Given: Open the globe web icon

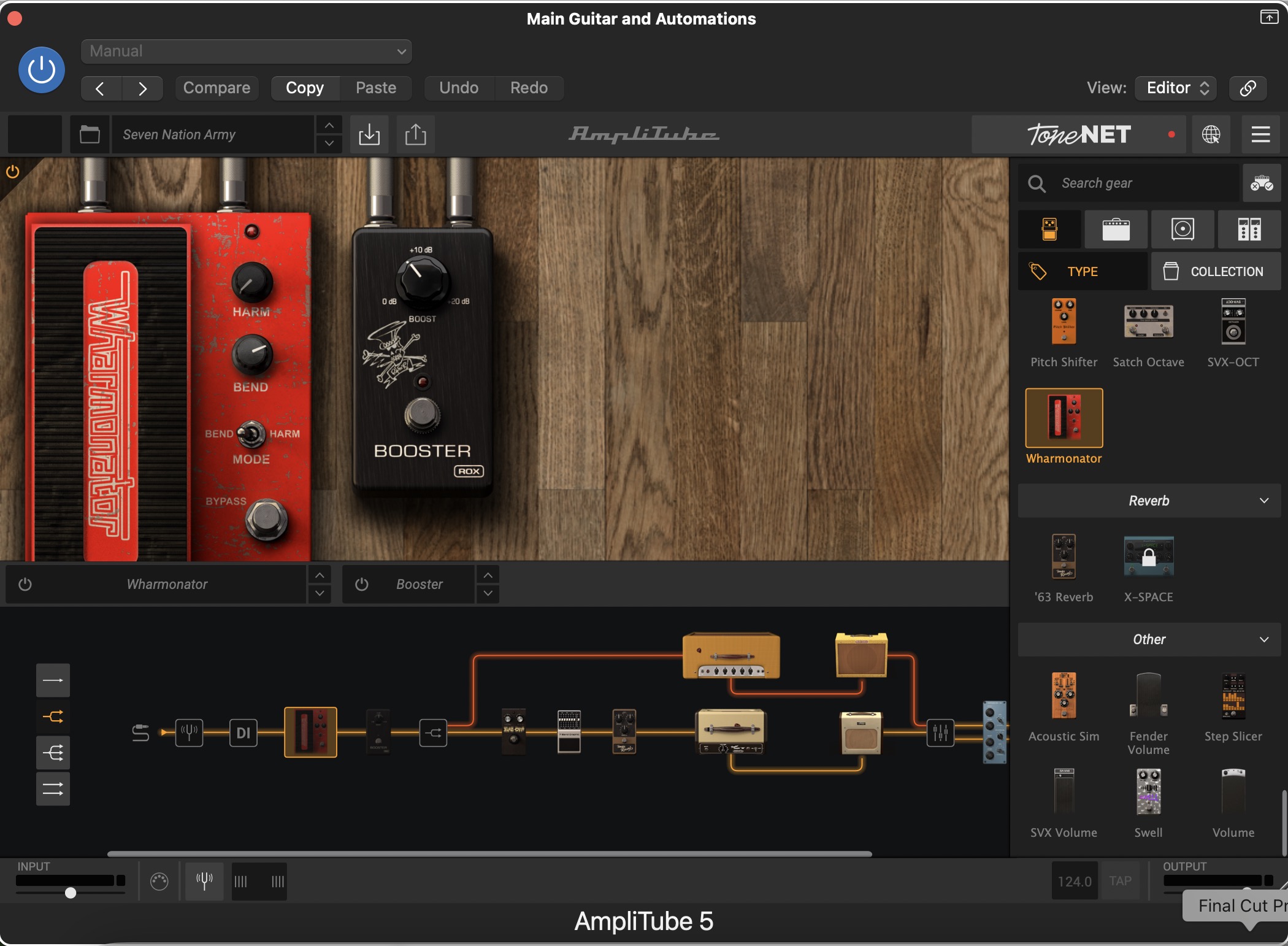Looking at the screenshot, I should coord(1211,134).
